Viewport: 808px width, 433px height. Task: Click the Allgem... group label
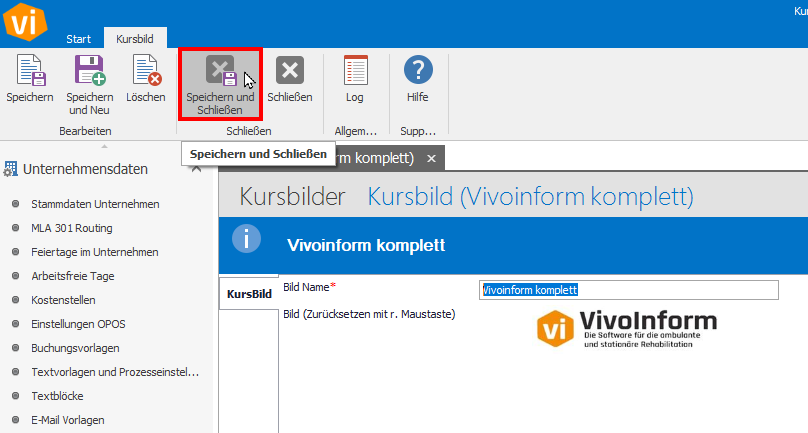click(356, 131)
